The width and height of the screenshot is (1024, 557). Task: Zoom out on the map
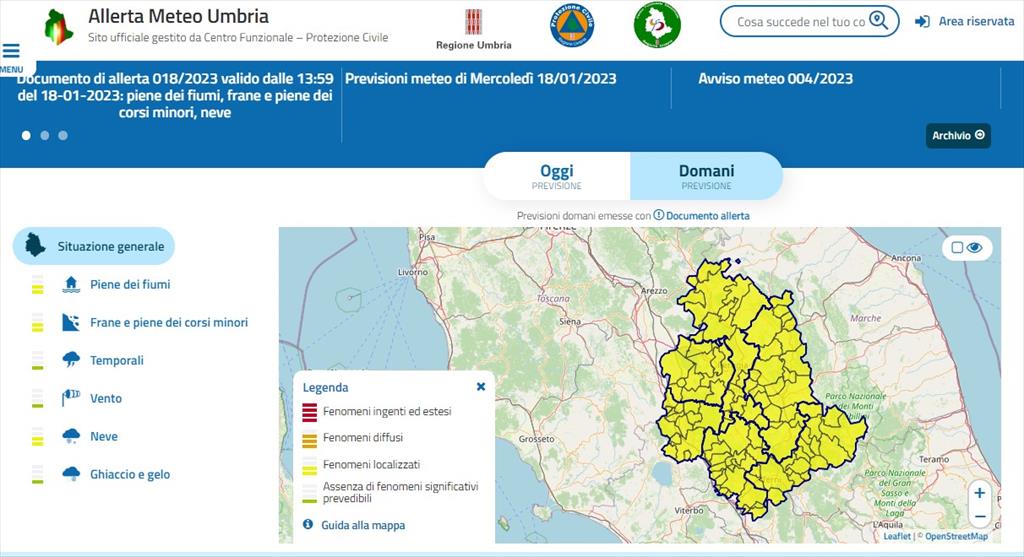point(979,517)
